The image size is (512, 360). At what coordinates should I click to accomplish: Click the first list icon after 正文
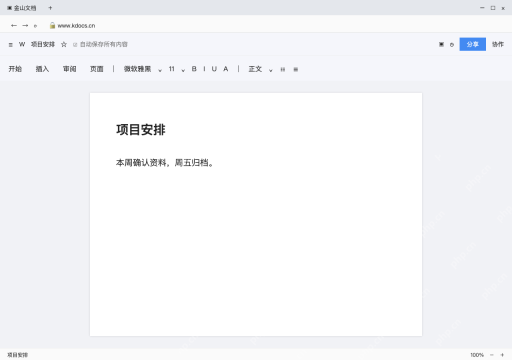(283, 69)
